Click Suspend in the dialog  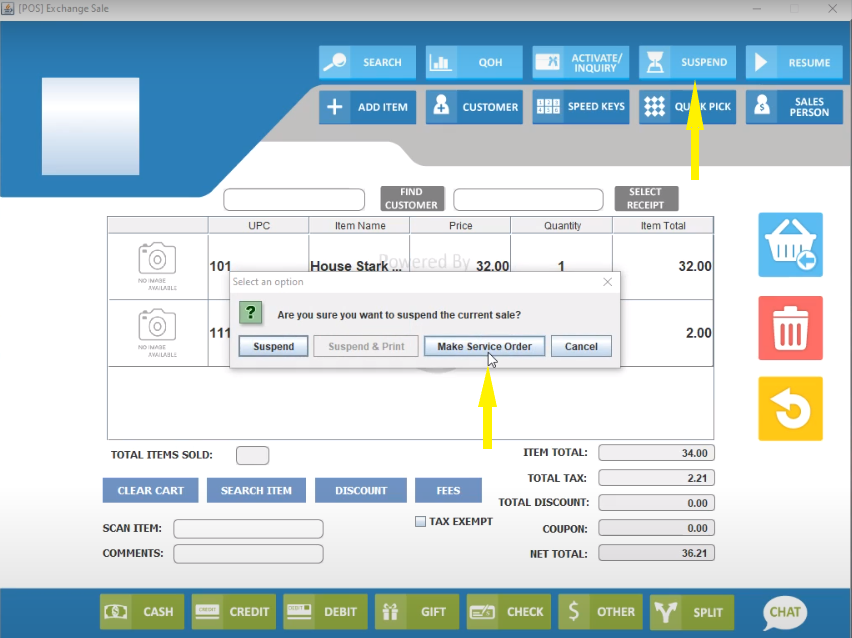click(x=273, y=346)
